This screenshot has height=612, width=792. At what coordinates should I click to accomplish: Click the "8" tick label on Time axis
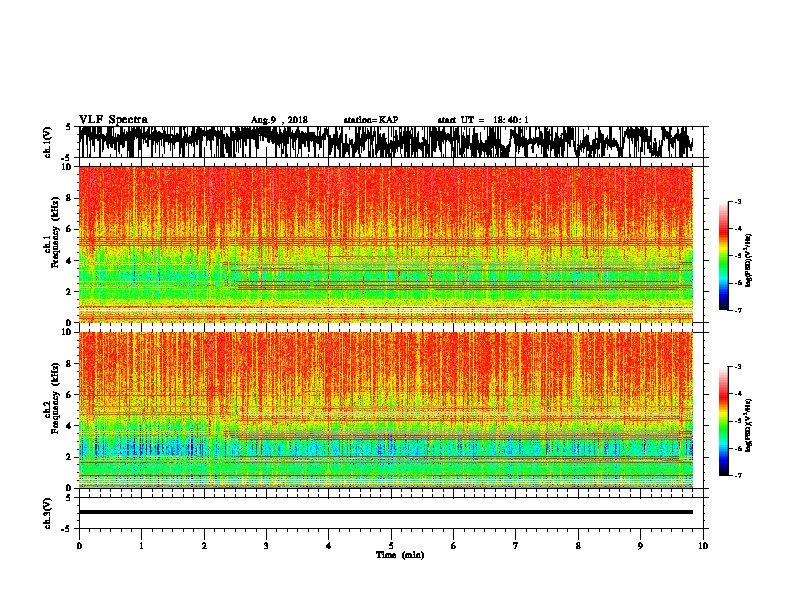click(x=578, y=546)
